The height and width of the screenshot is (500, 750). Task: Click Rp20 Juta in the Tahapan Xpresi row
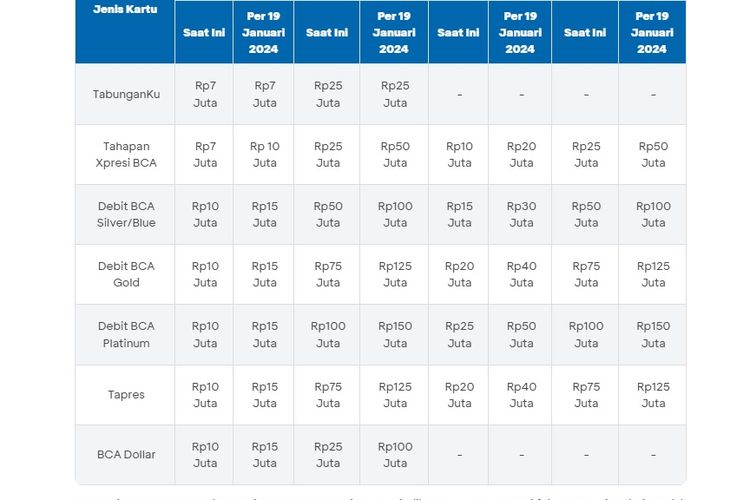pos(521,154)
